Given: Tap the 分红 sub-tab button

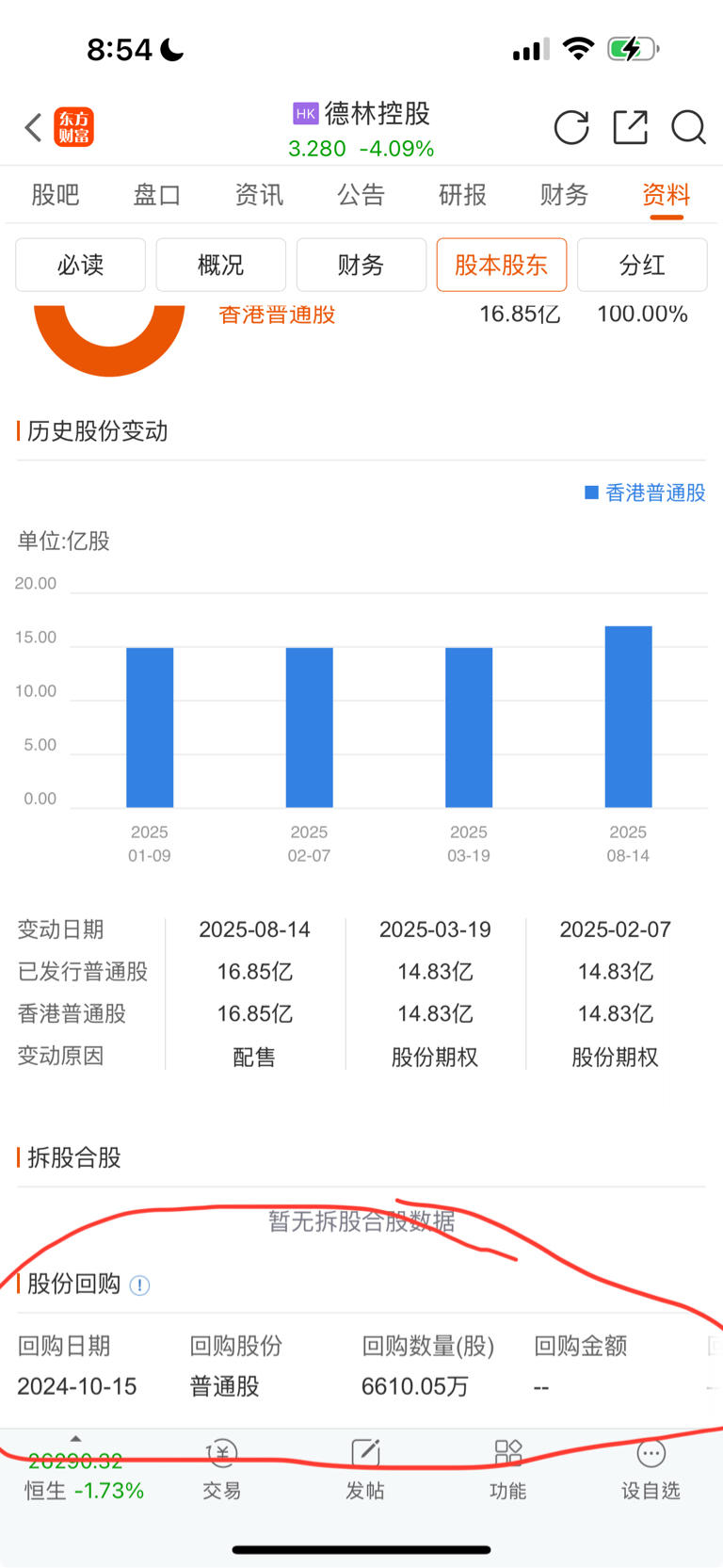Looking at the screenshot, I should point(642,265).
